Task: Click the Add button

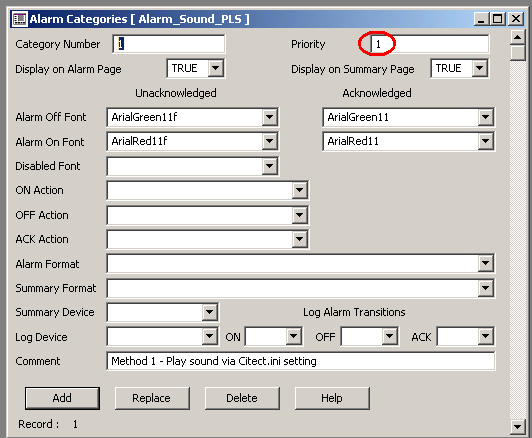Action: [62, 398]
